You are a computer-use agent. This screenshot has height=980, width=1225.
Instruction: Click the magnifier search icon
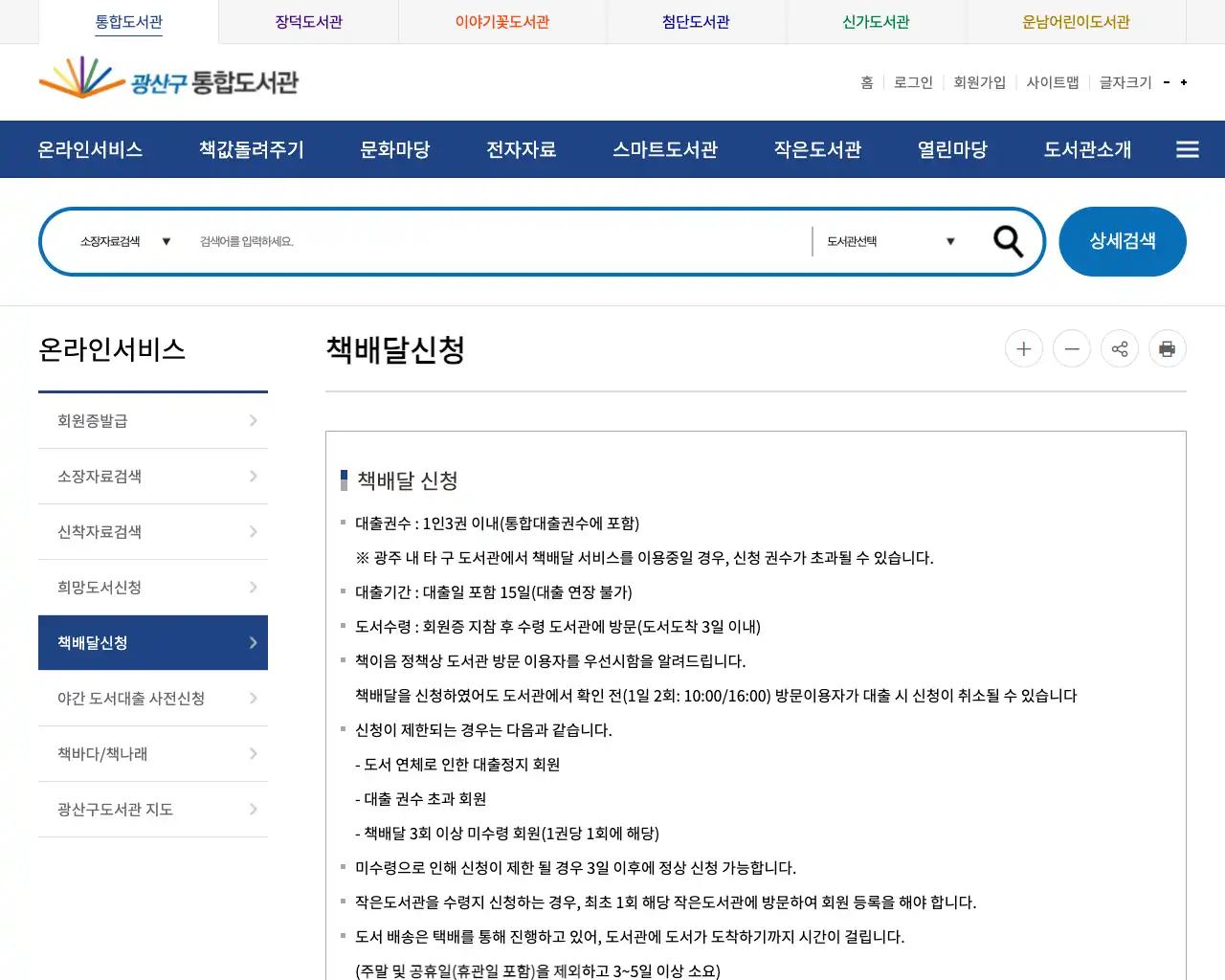pos(1008,241)
